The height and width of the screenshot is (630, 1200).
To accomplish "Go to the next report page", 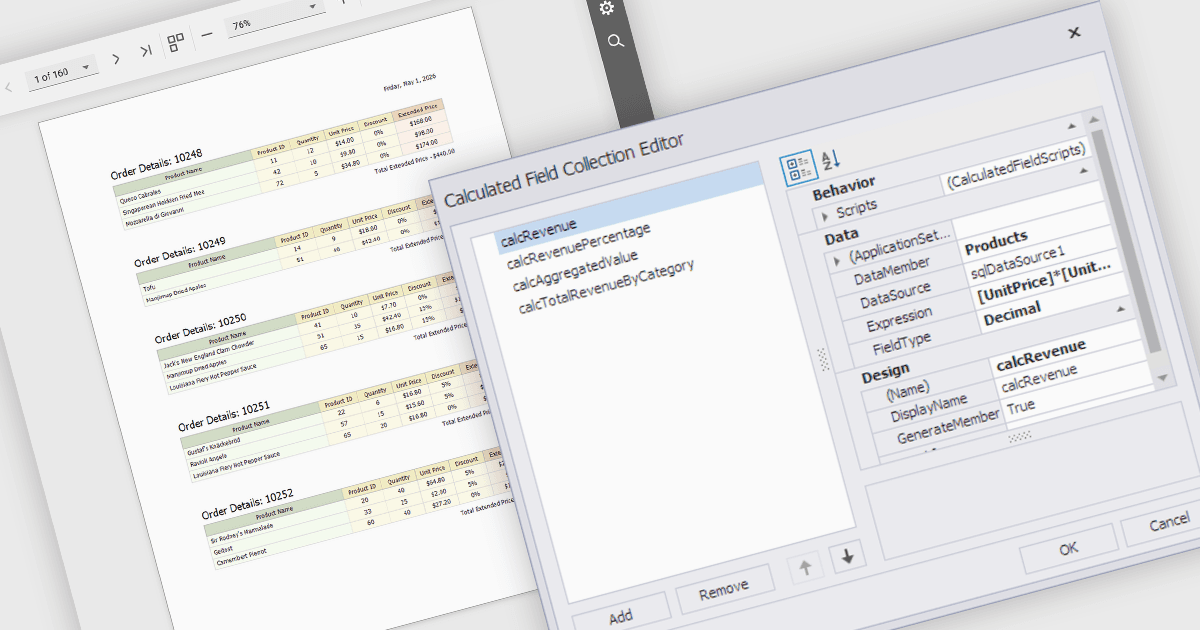I will [x=116, y=59].
